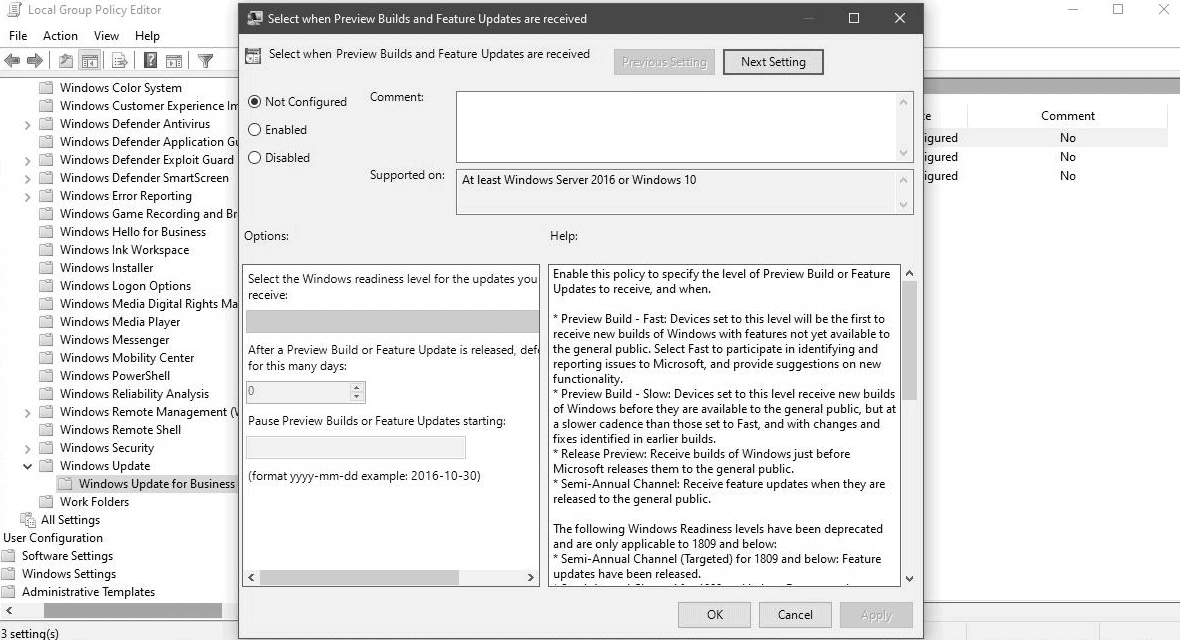Click the folder icon of Administrative Templates
Image resolution: width=1180 pixels, height=640 pixels.
[x=9, y=592]
